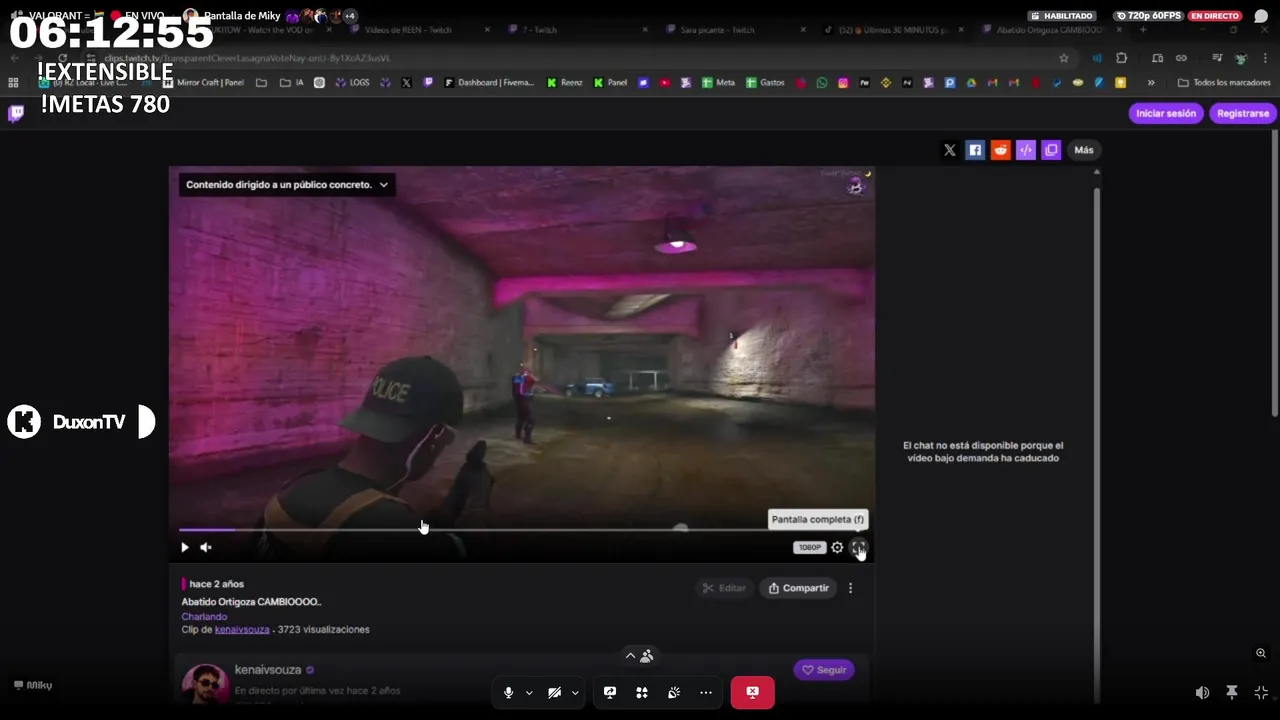Copy clip link icon
1280x720 pixels.
pyautogui.click(x=1051, y=150)
